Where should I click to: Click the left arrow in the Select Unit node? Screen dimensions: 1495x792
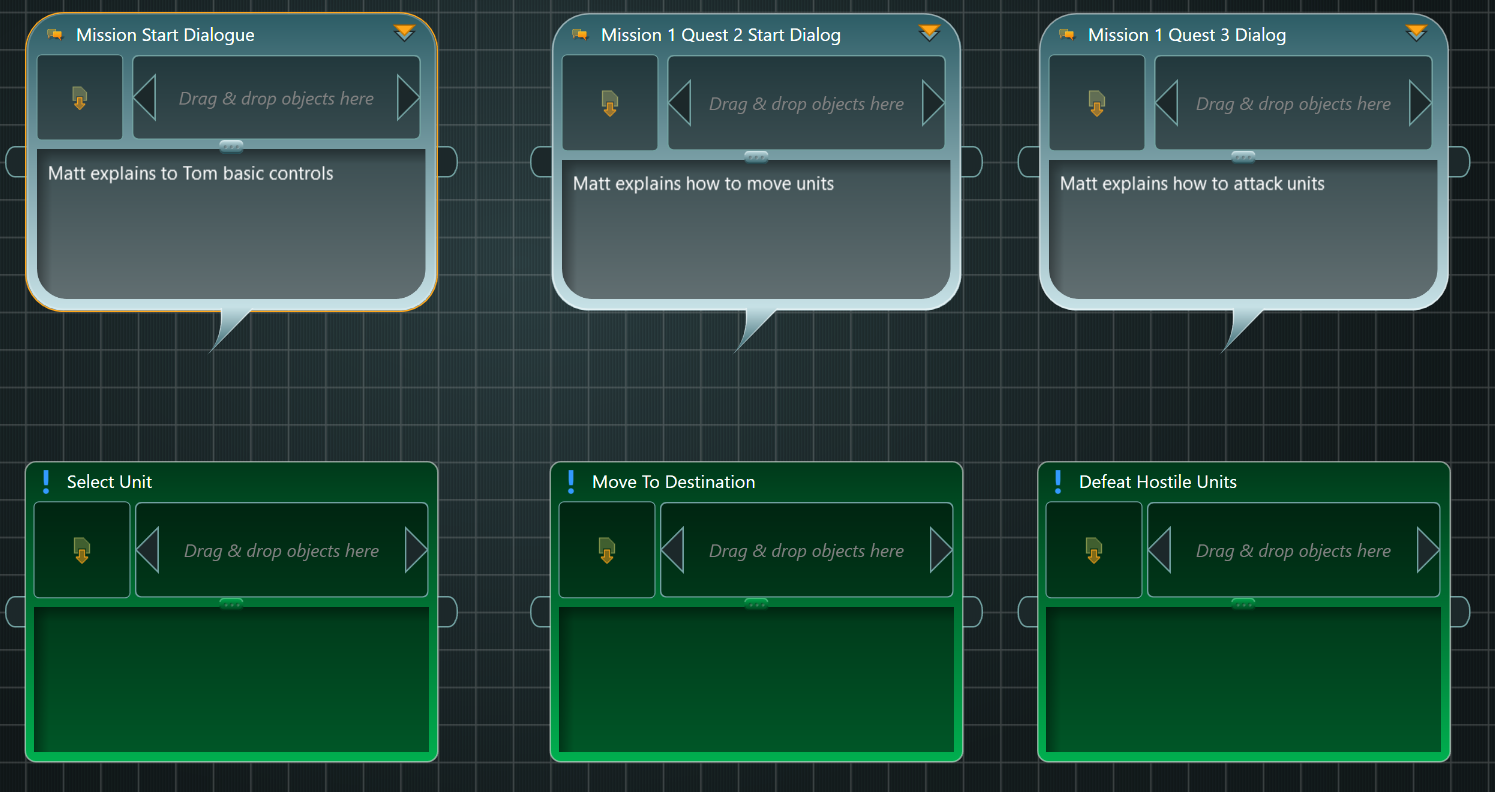(x=148, y=550)
